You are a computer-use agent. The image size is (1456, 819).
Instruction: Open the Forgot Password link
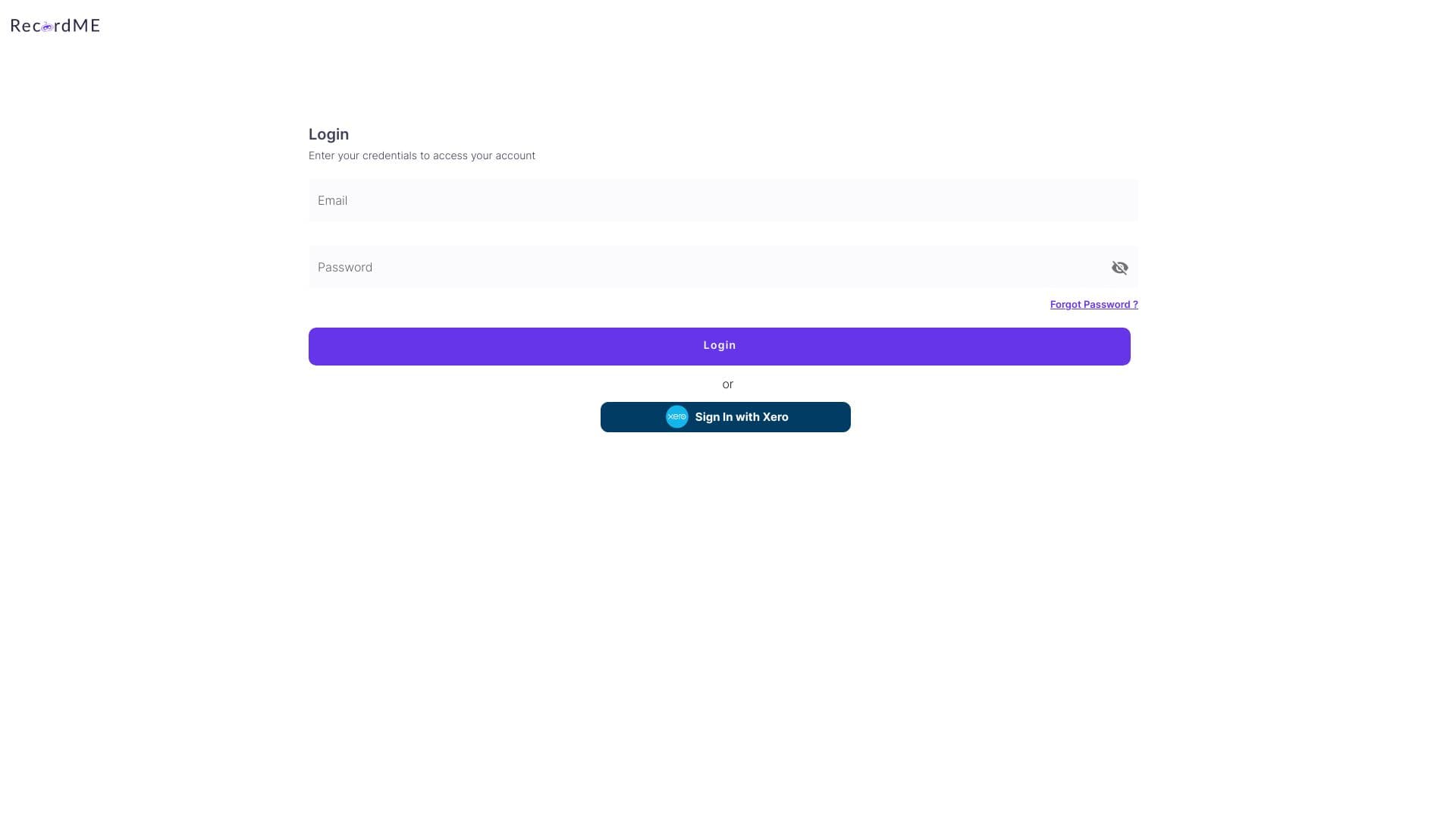pos(1094,305)
